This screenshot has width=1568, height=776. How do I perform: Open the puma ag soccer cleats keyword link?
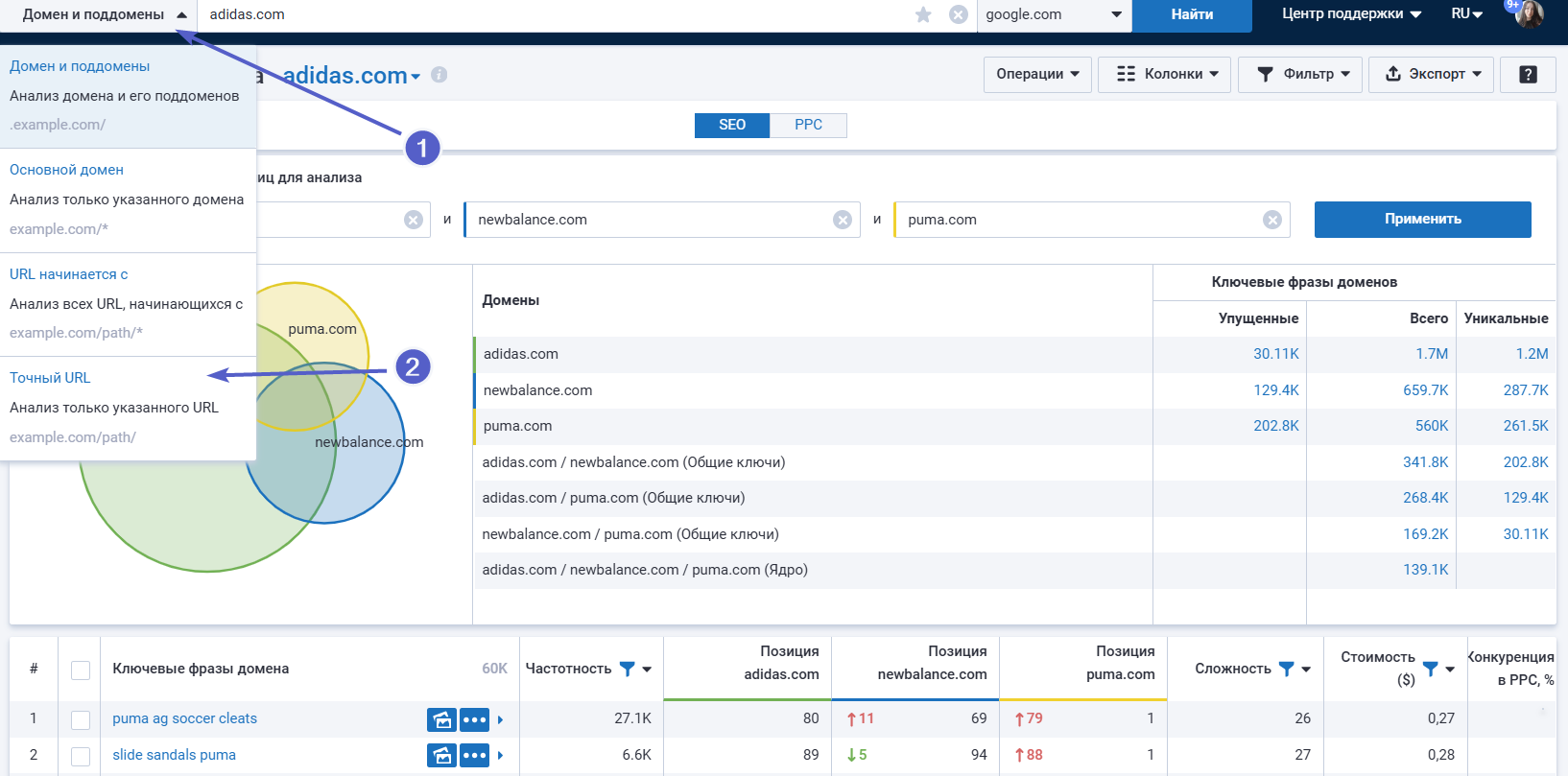(x=184, y=718)
